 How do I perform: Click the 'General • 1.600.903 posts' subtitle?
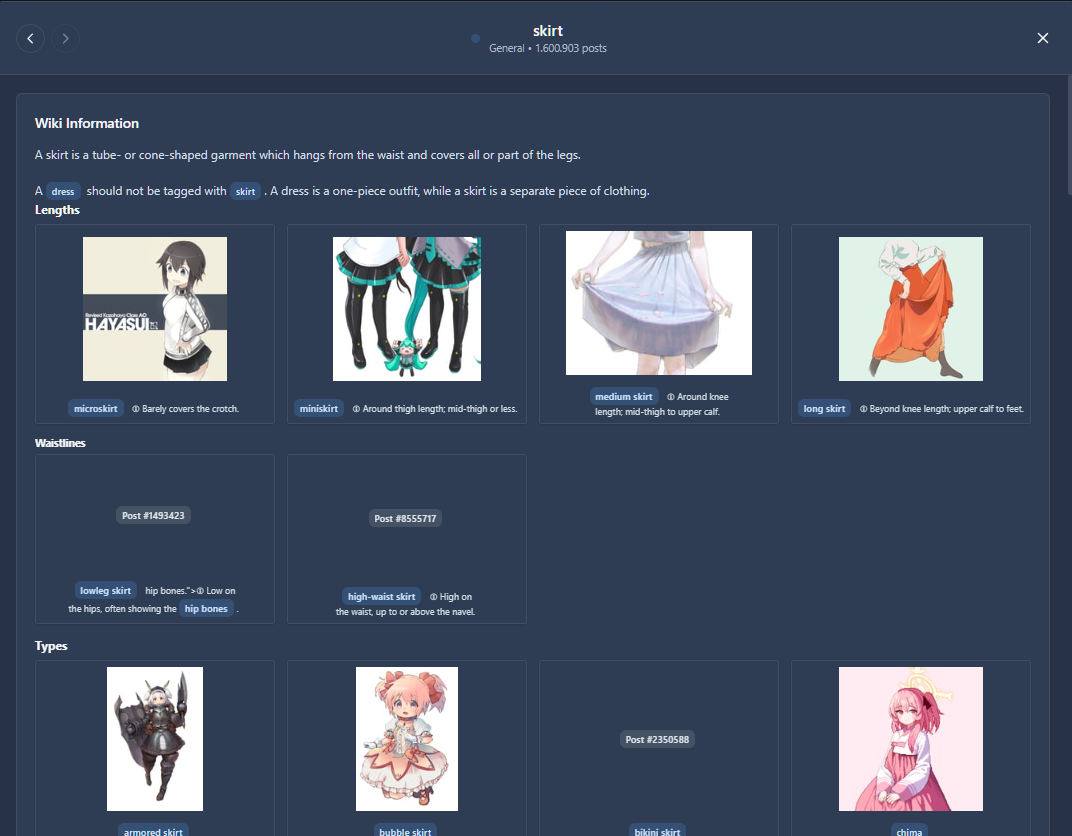tap(548, 49)
